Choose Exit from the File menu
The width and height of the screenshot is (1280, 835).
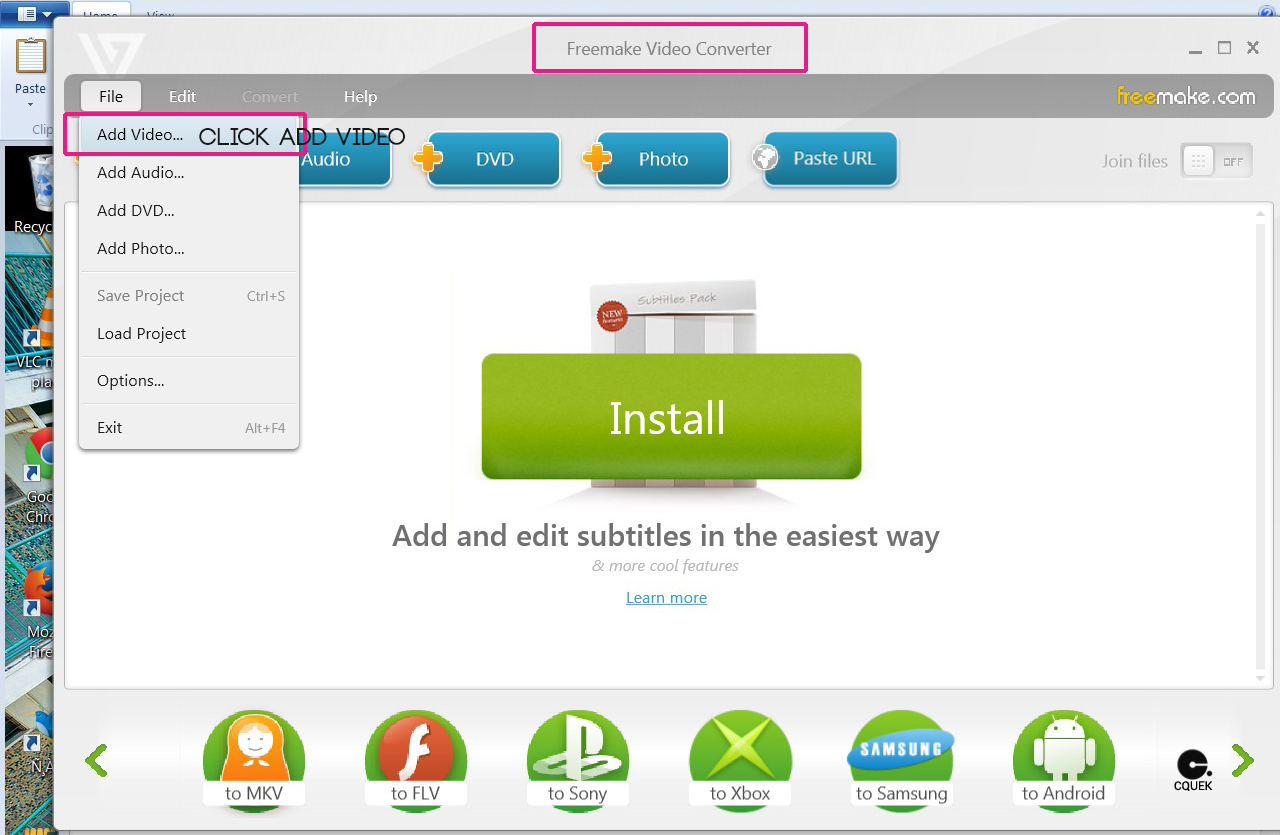[x=189, y=428]
